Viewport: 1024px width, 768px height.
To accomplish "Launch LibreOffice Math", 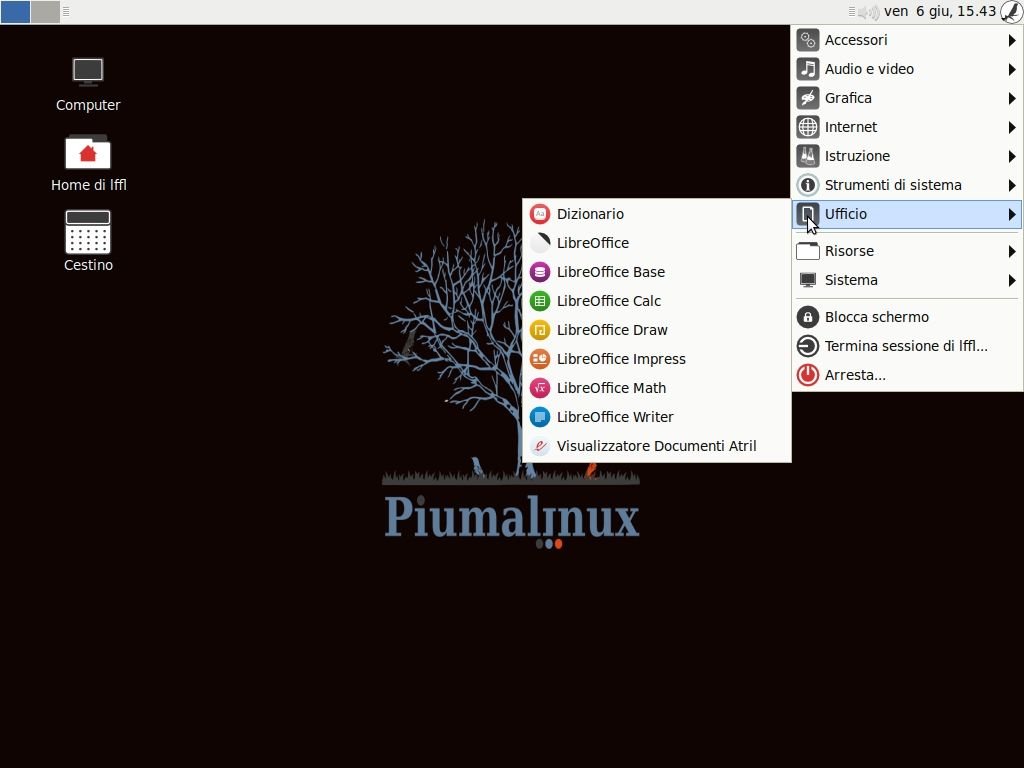I will tap(610, 388).
